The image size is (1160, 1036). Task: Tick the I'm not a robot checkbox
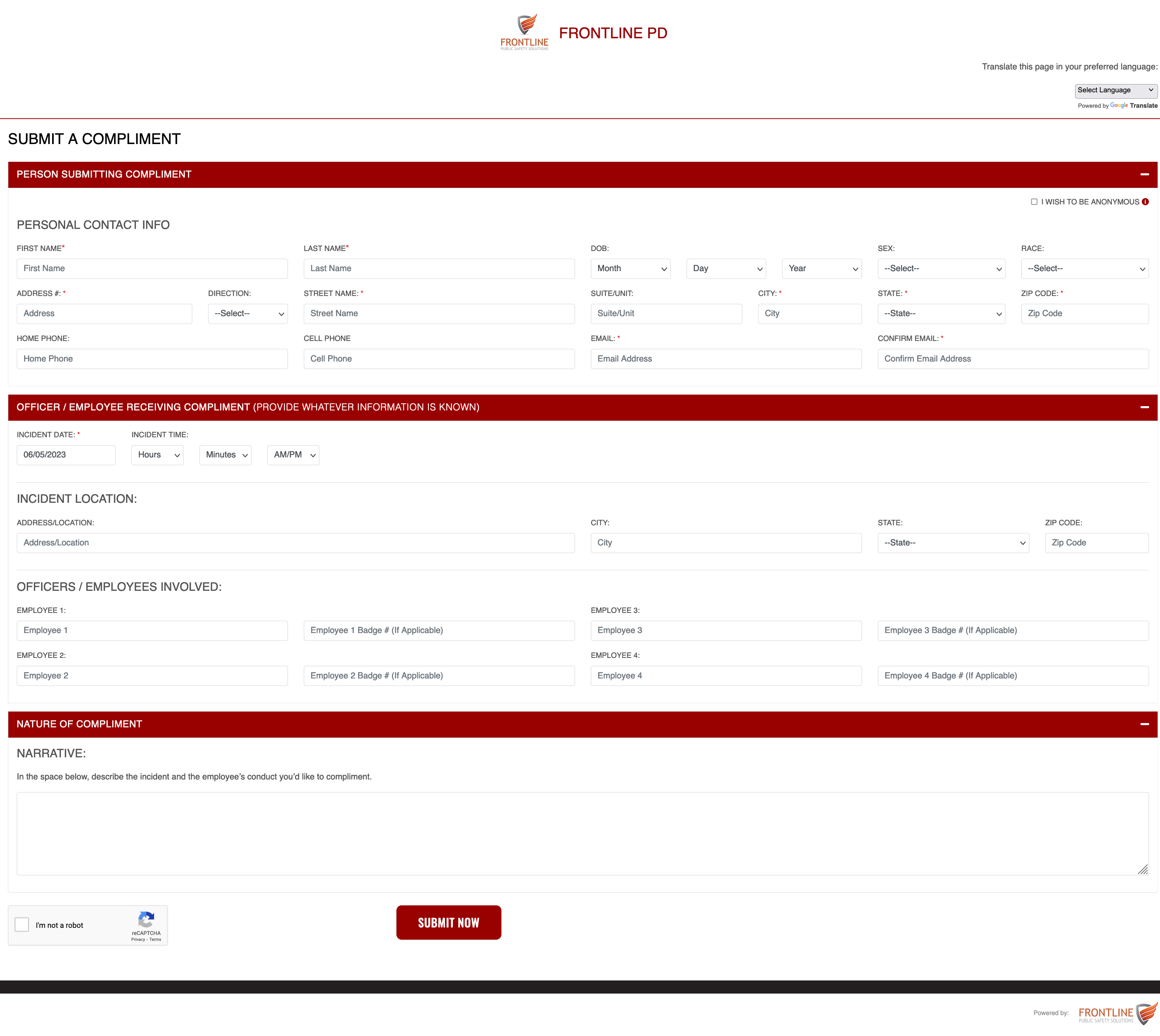[x=22, y=924]
